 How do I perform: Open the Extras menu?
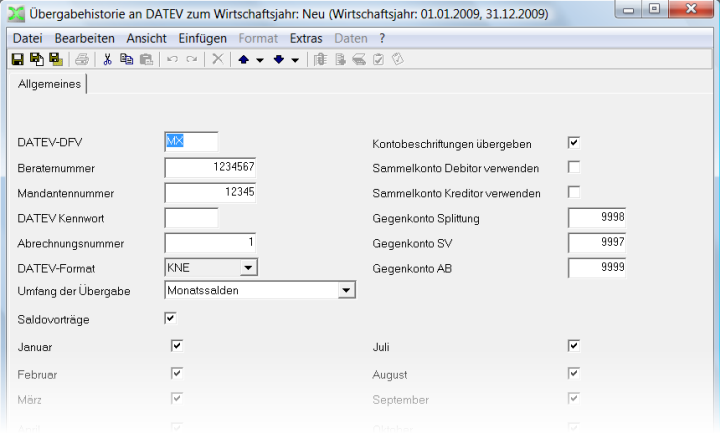click(306, 38)
